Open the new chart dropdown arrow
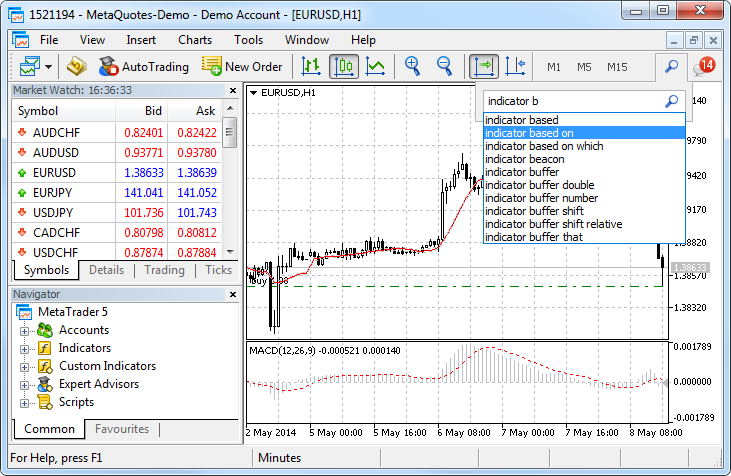The width and height of the screenshot is (731, 476). 48,67
